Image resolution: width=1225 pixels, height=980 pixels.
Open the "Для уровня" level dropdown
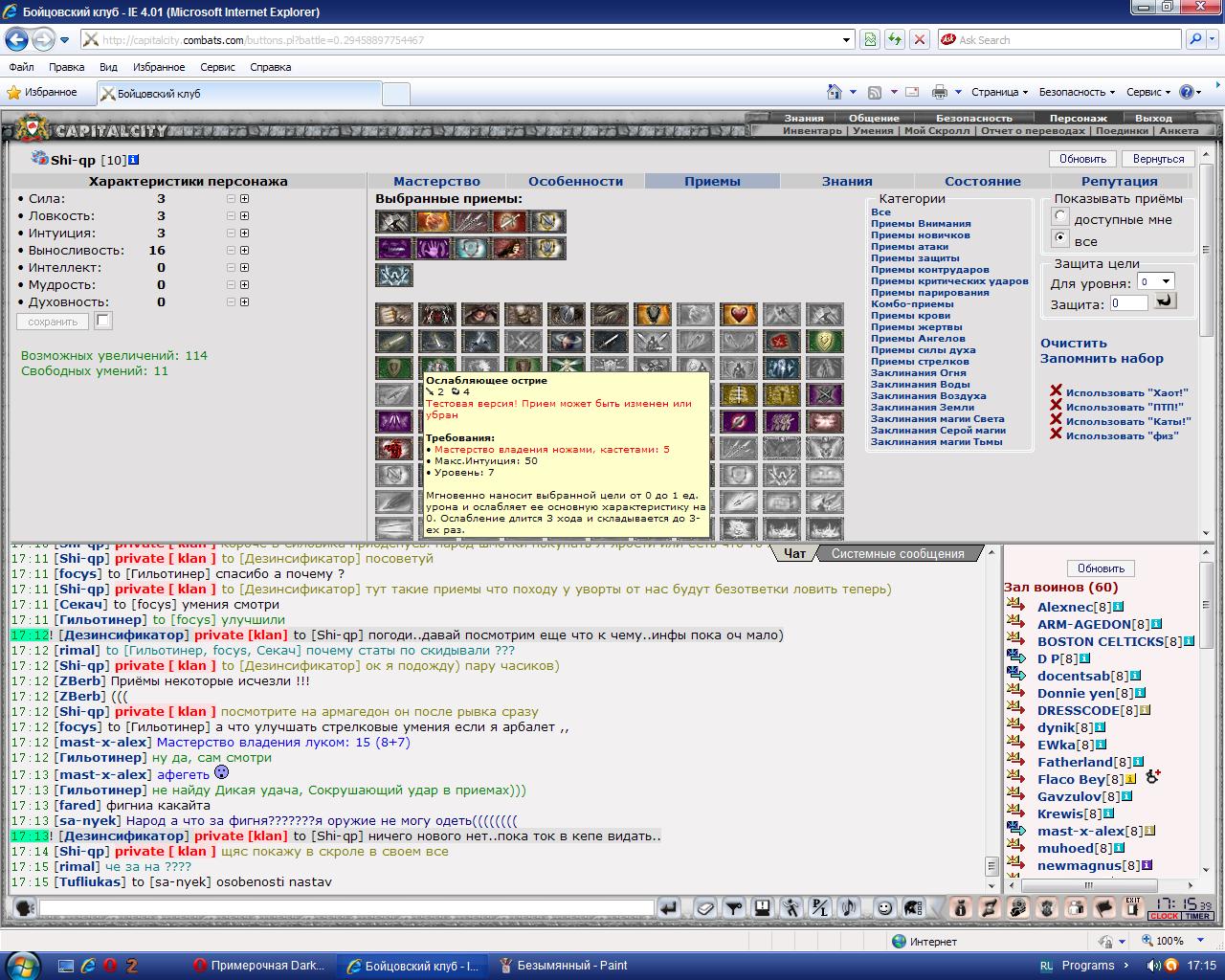(1155, 281)
